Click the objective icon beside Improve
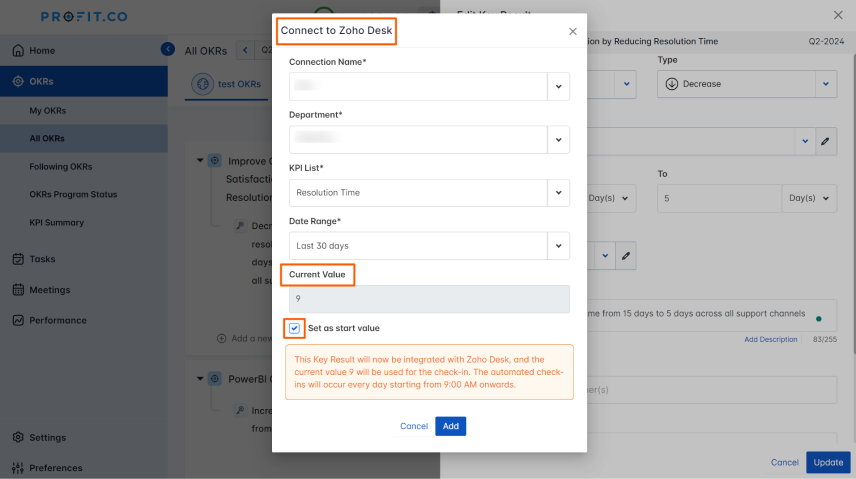Viewport: 856px width, 479px height. click(x=215, y=161)
